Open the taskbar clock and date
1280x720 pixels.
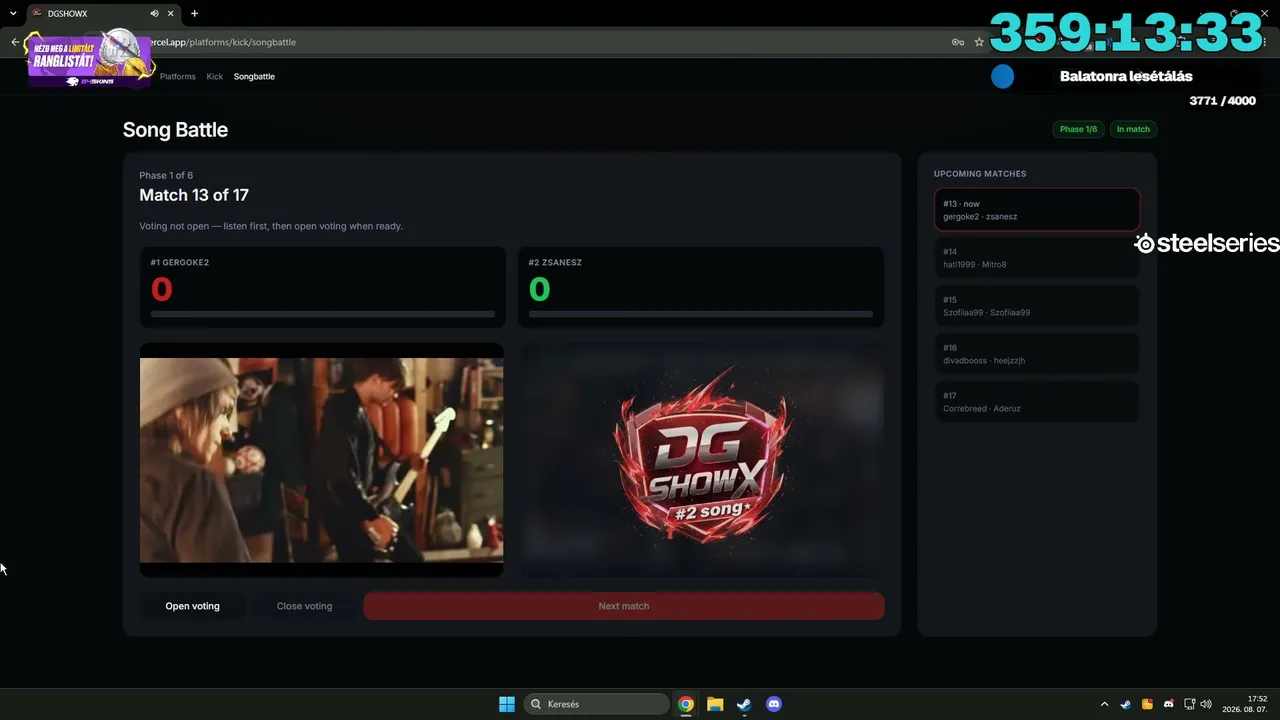point(1245,704)
